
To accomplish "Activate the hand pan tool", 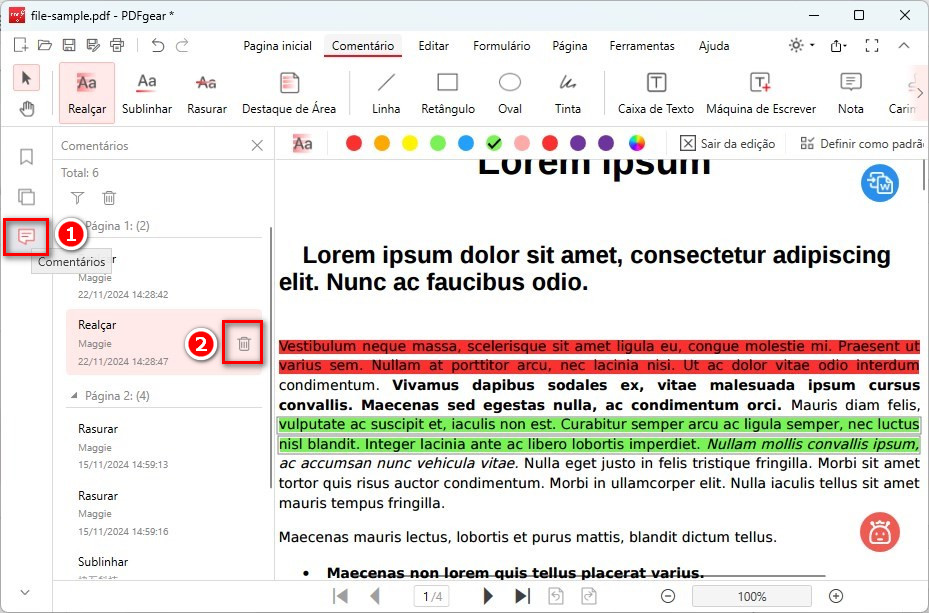I will click(x=26, y=108).
